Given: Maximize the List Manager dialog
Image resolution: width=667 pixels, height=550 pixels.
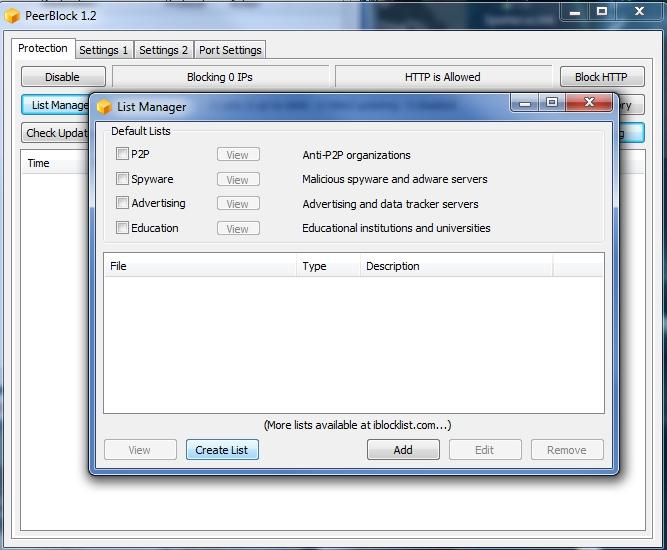Looking at the screenshot, I should 552,102.
